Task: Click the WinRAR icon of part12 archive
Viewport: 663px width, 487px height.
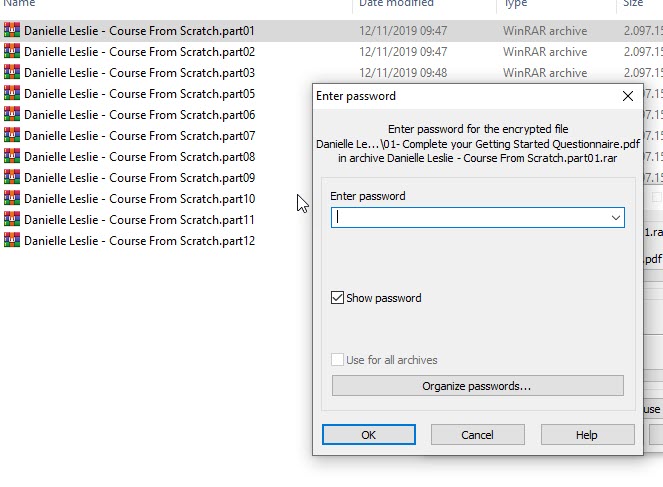Action: [x=12, y=241]
